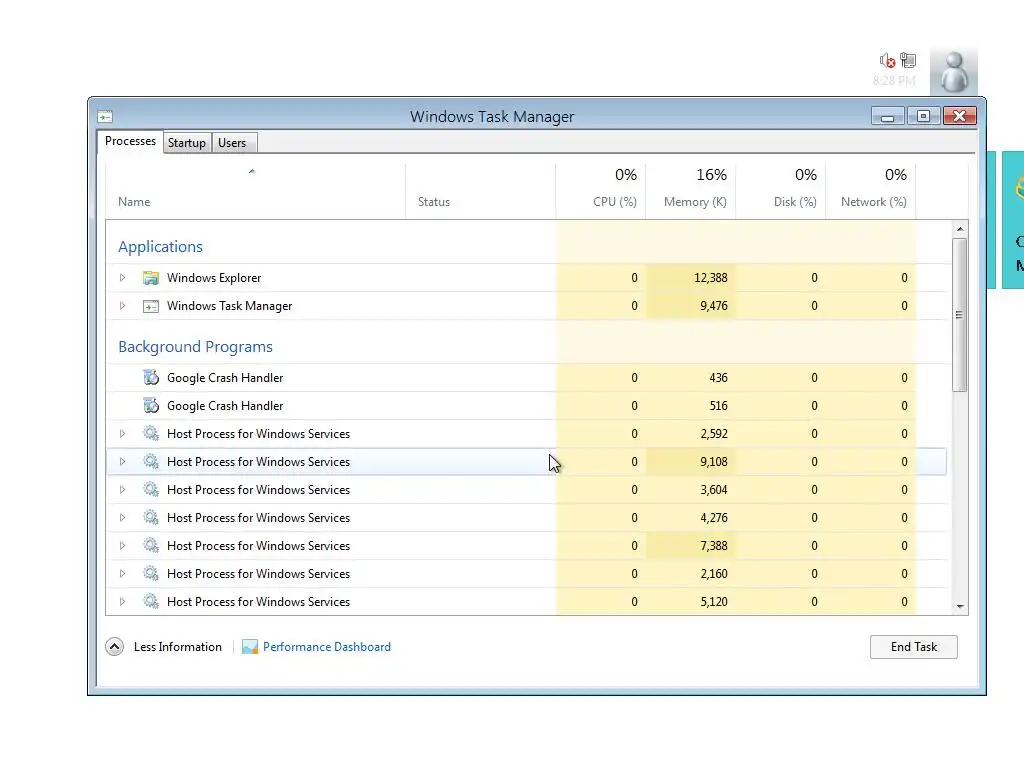Click gear icon of Host Process using 5,120 K
Viewport: 1024px width, 768px height.
point(151,601)
